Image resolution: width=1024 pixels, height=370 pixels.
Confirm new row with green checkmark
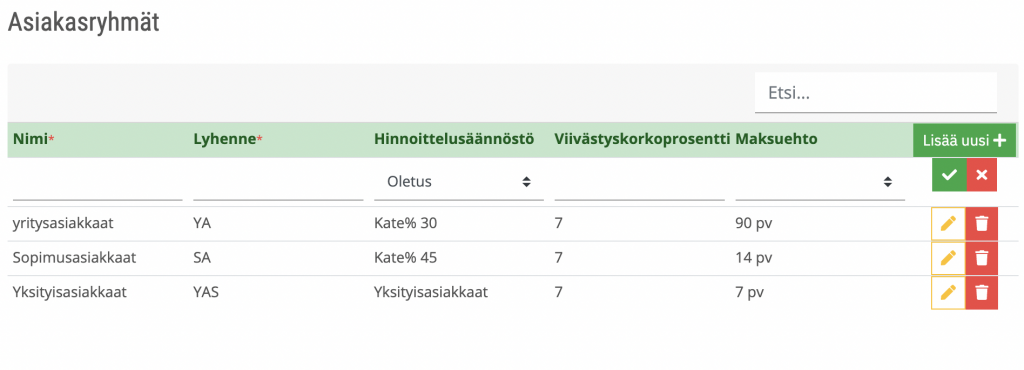click(x=949, y=175)
